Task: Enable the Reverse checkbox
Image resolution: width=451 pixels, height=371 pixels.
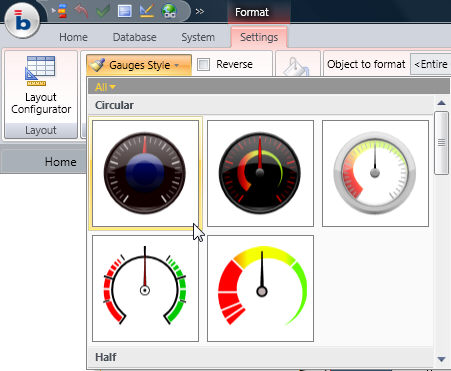Action: [203, 64]
